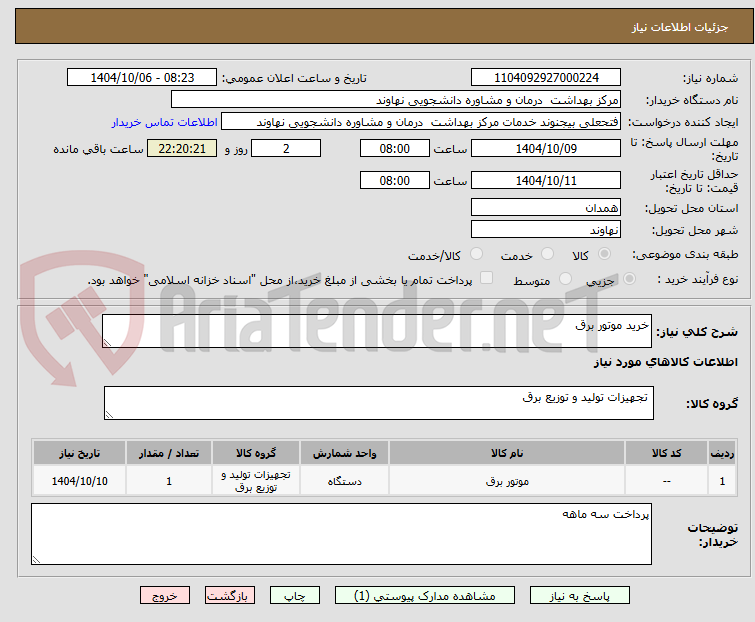The height and width of the screenshot is (622, 755).
Task: Click the resize handle of the buyer notes box
Action: [x=36, y=559]
